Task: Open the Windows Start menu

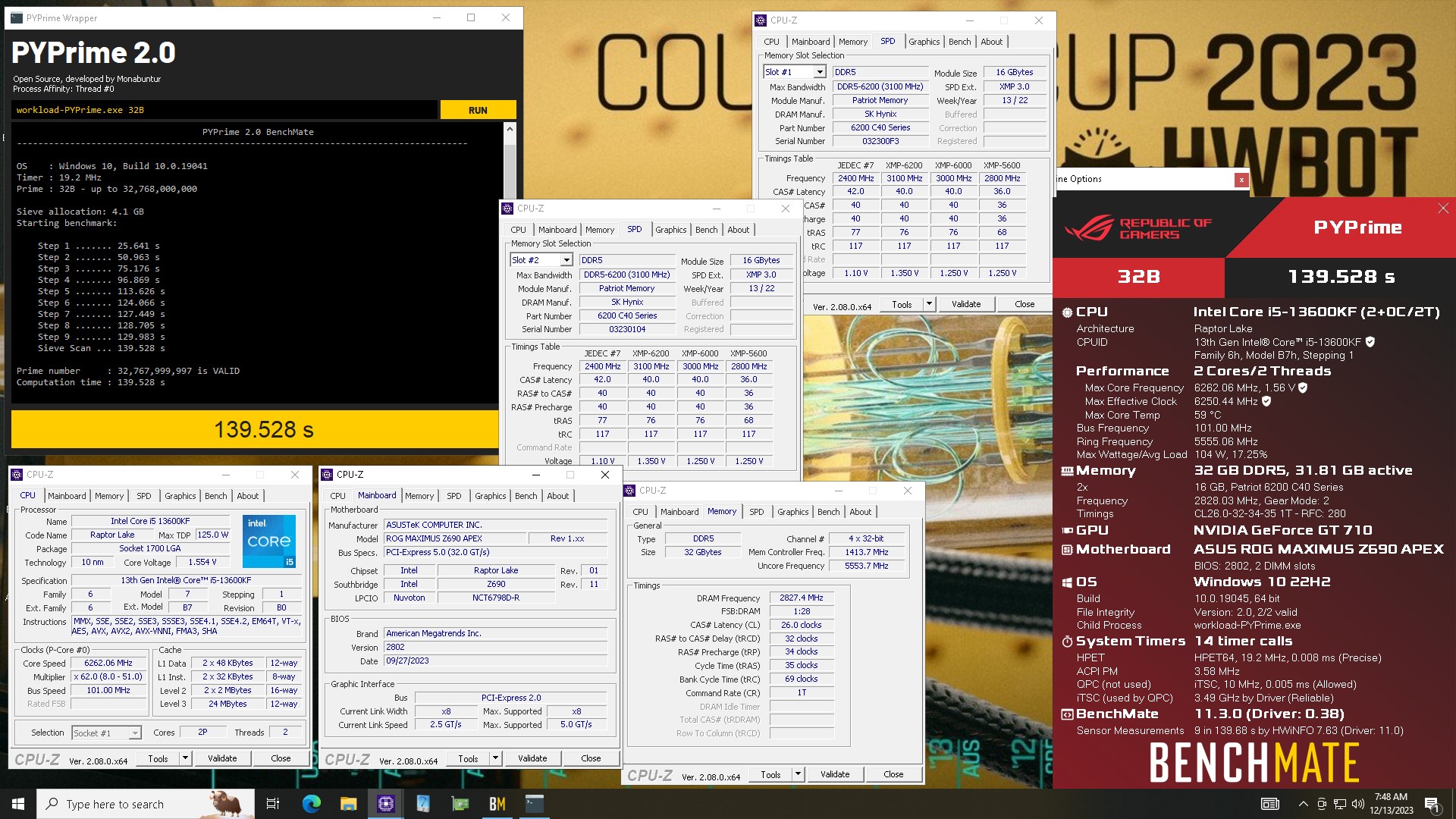Action: coord(18,804)
